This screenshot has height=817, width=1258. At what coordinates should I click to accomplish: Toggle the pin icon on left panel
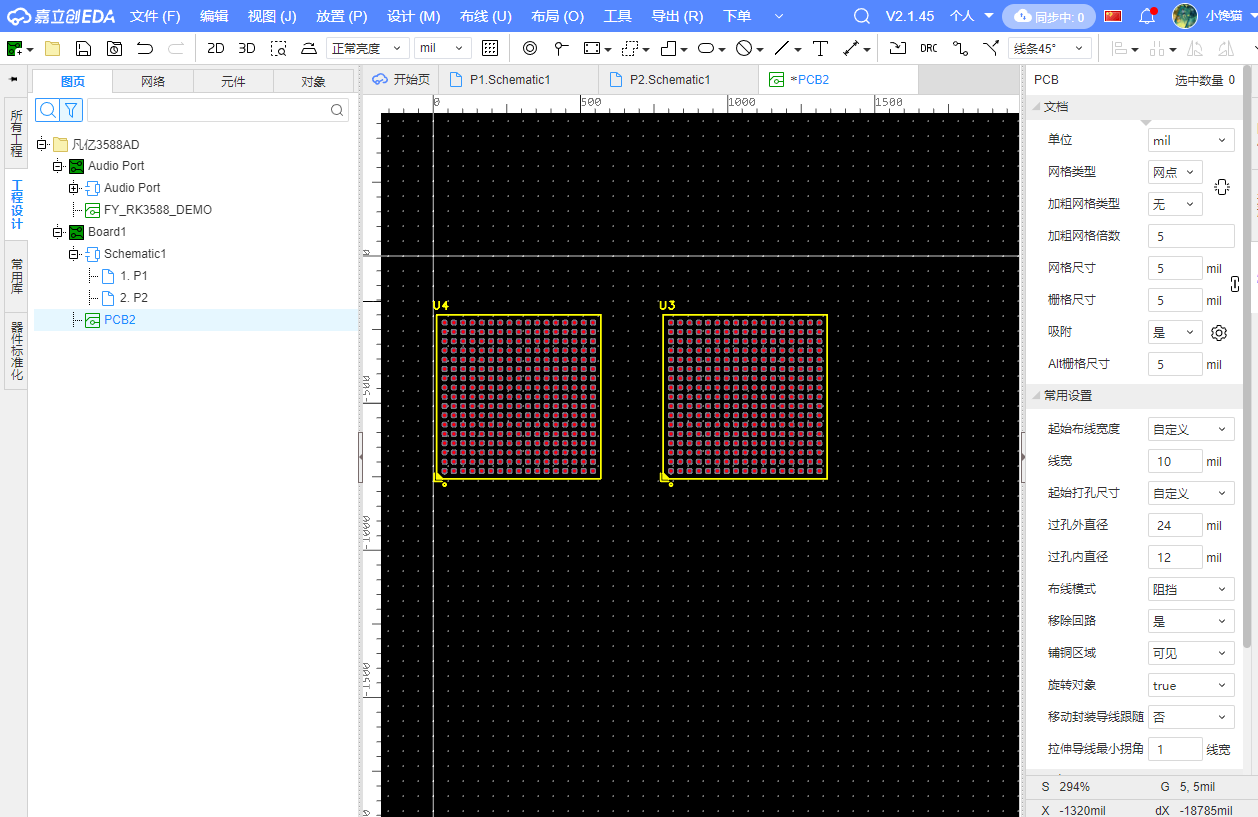[x=14, y=80]
